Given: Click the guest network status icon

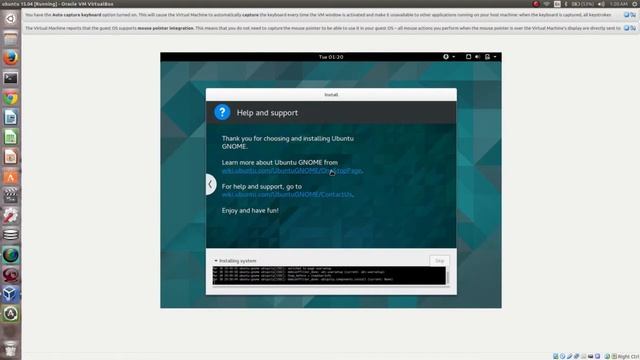Looking at the screenshot, I should click(x=468, y=57).
